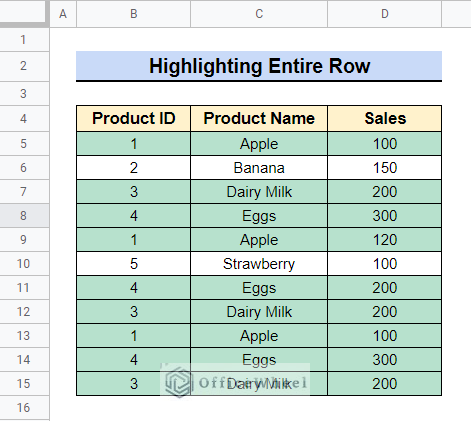Select row 16 header
Image resolution: width=471 pixels, height=421 pixels.
[24, 408]
